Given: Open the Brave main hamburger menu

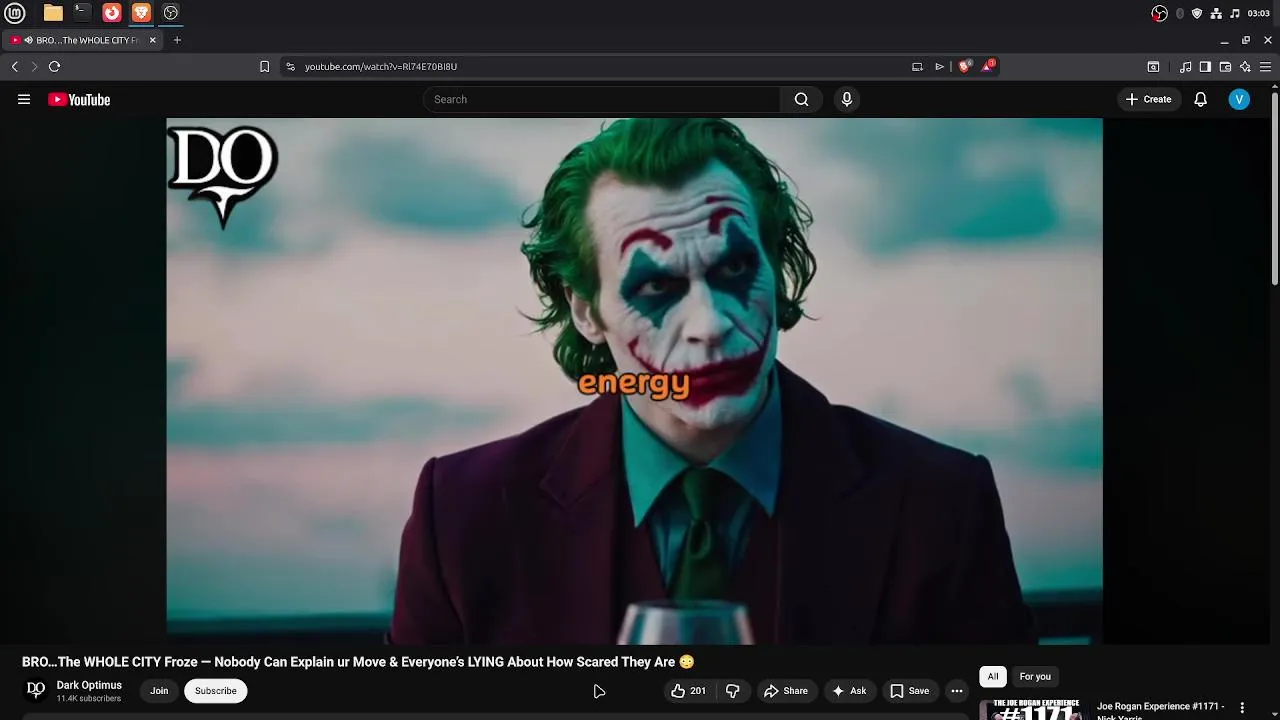Looking at the screenshot, I should pos(1265,67).
